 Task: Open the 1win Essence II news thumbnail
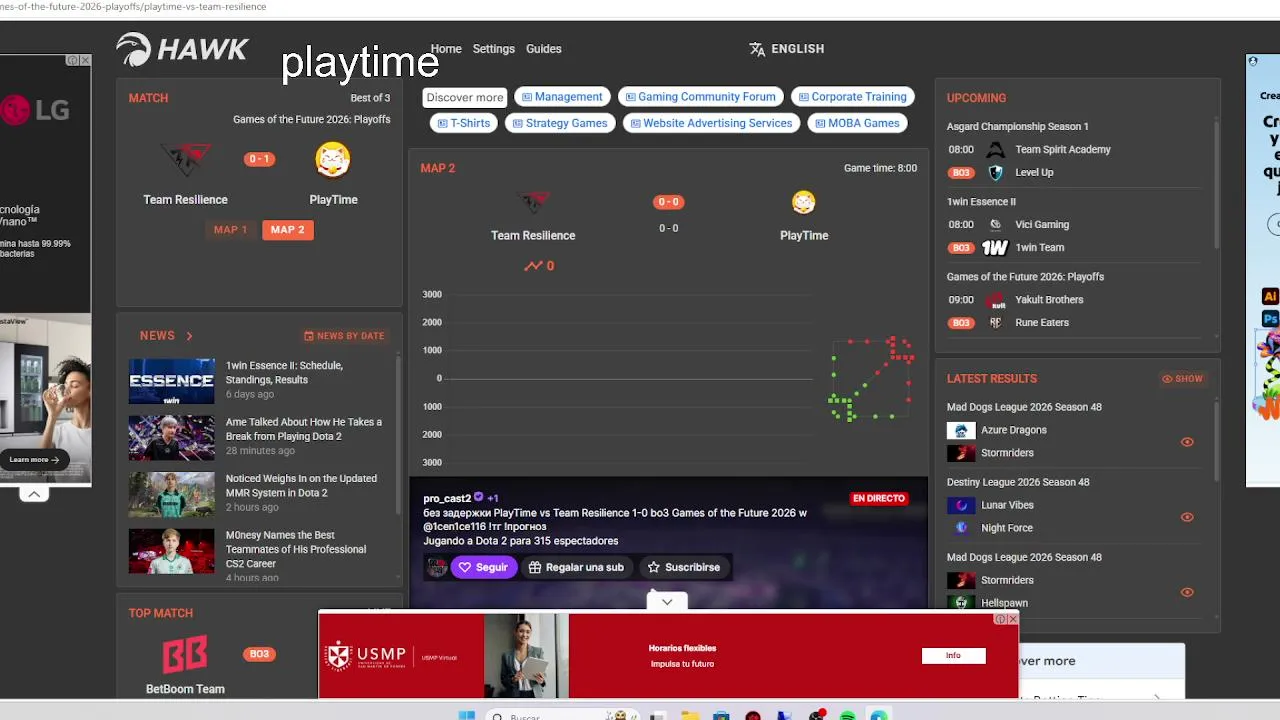(171, 381)
